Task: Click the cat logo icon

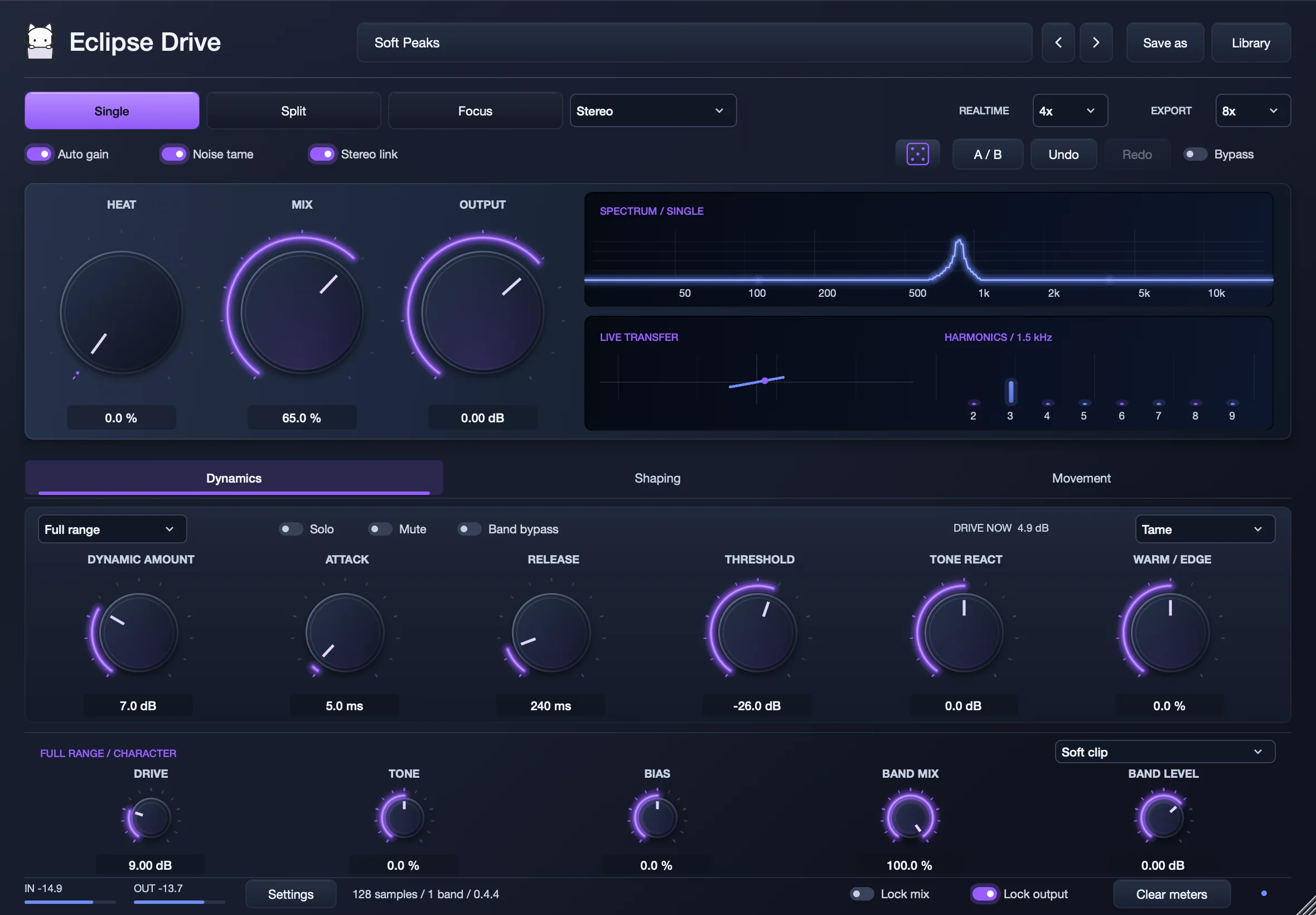Action: pyautogui.click(x=40, y=41)
